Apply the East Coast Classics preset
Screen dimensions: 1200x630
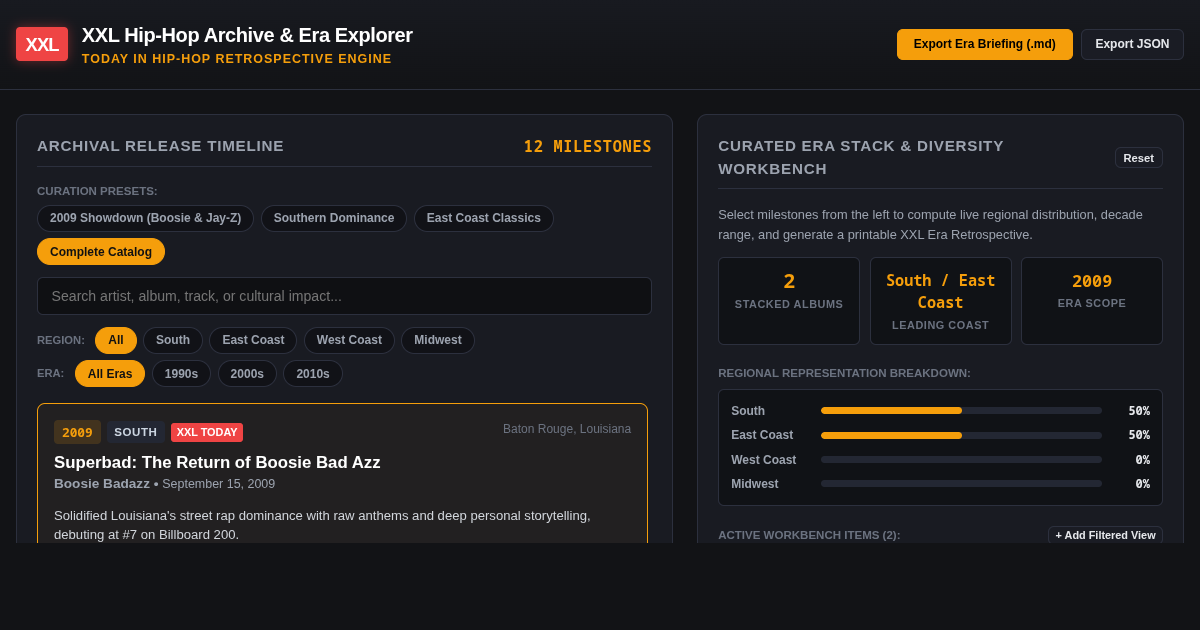tap(484, 218)
